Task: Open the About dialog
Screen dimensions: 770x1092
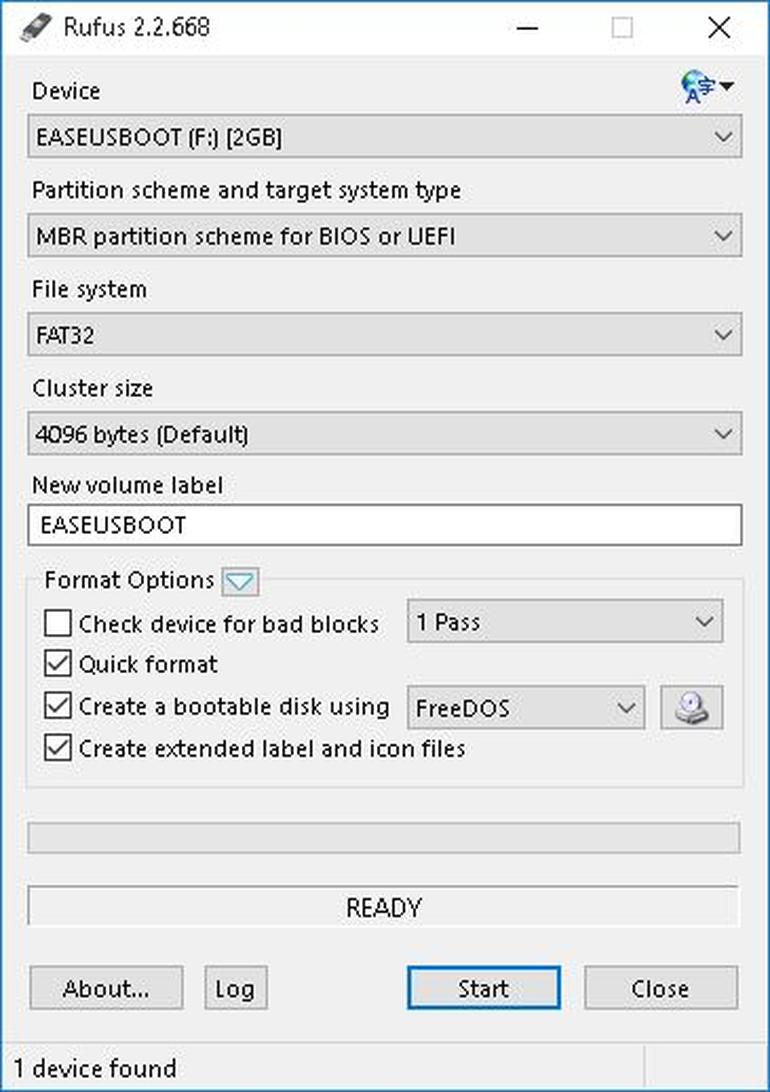Action: pyautogui.click(x=106, y=988)
